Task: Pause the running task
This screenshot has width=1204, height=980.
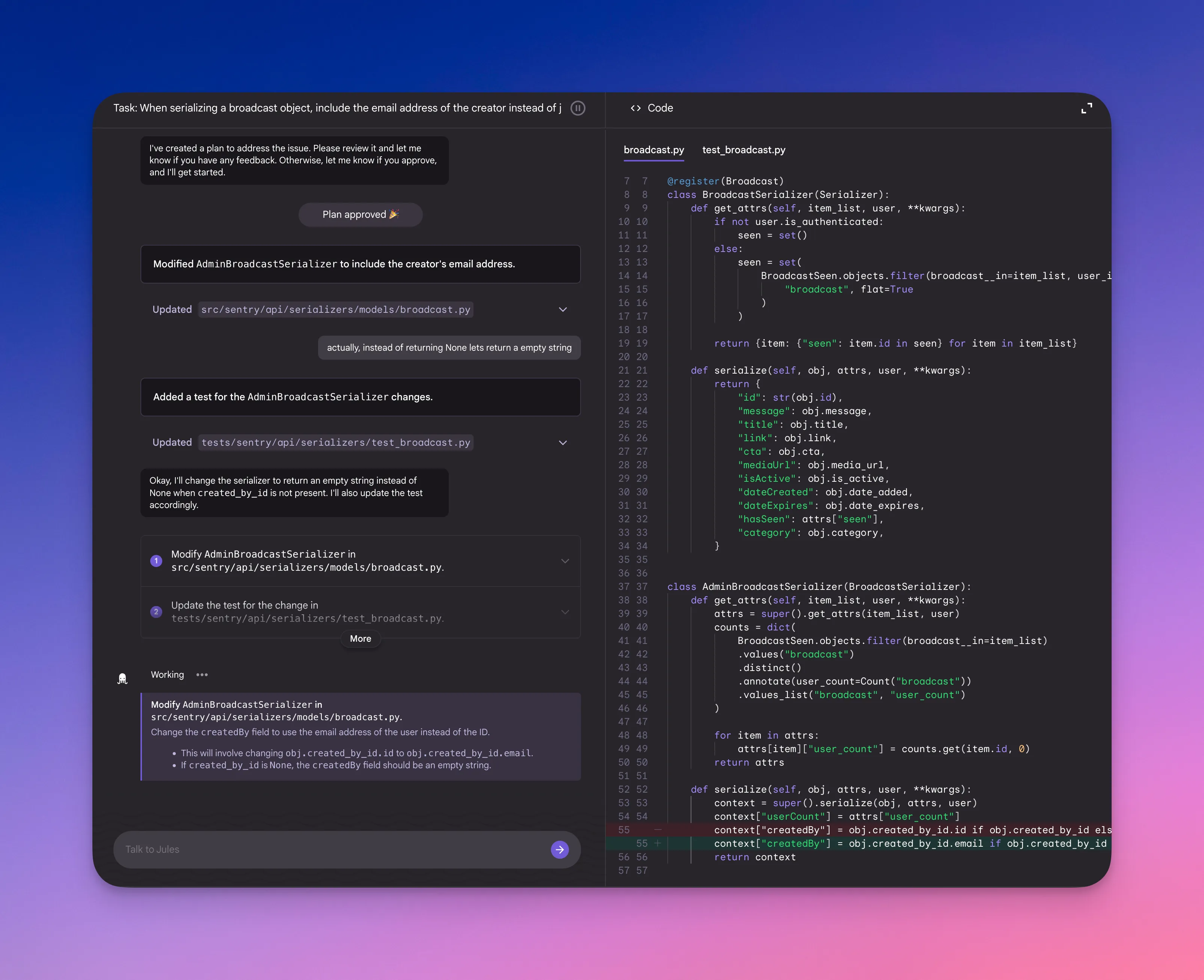Action: pos(578,108)
